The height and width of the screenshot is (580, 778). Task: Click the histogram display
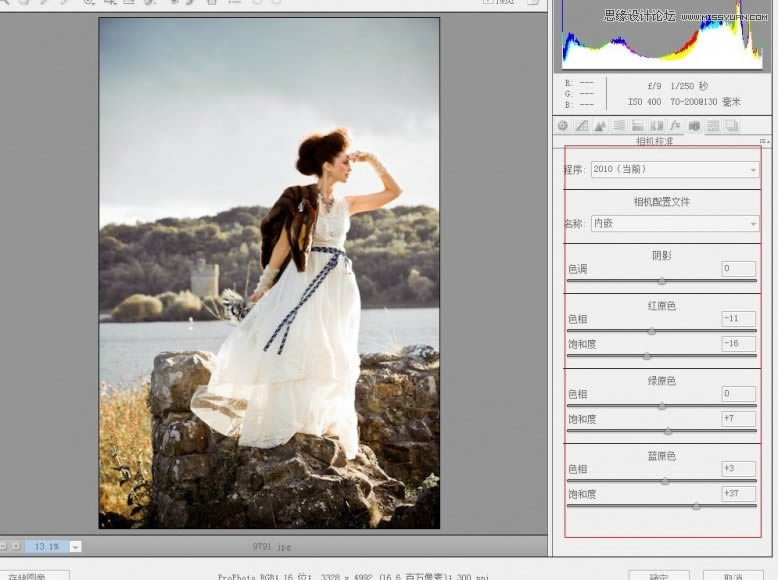662,35
